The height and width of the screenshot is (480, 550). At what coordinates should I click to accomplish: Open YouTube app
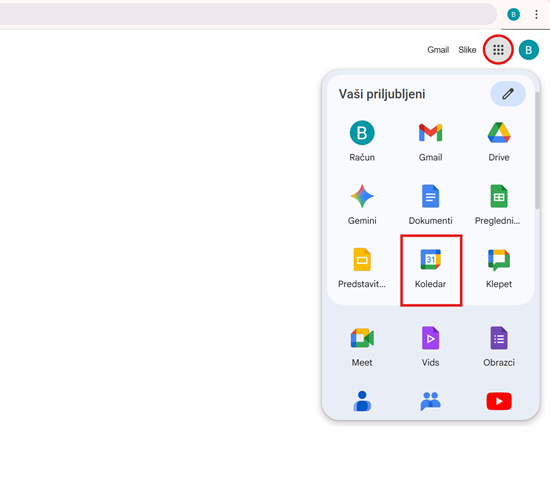[x=499, y=401]
